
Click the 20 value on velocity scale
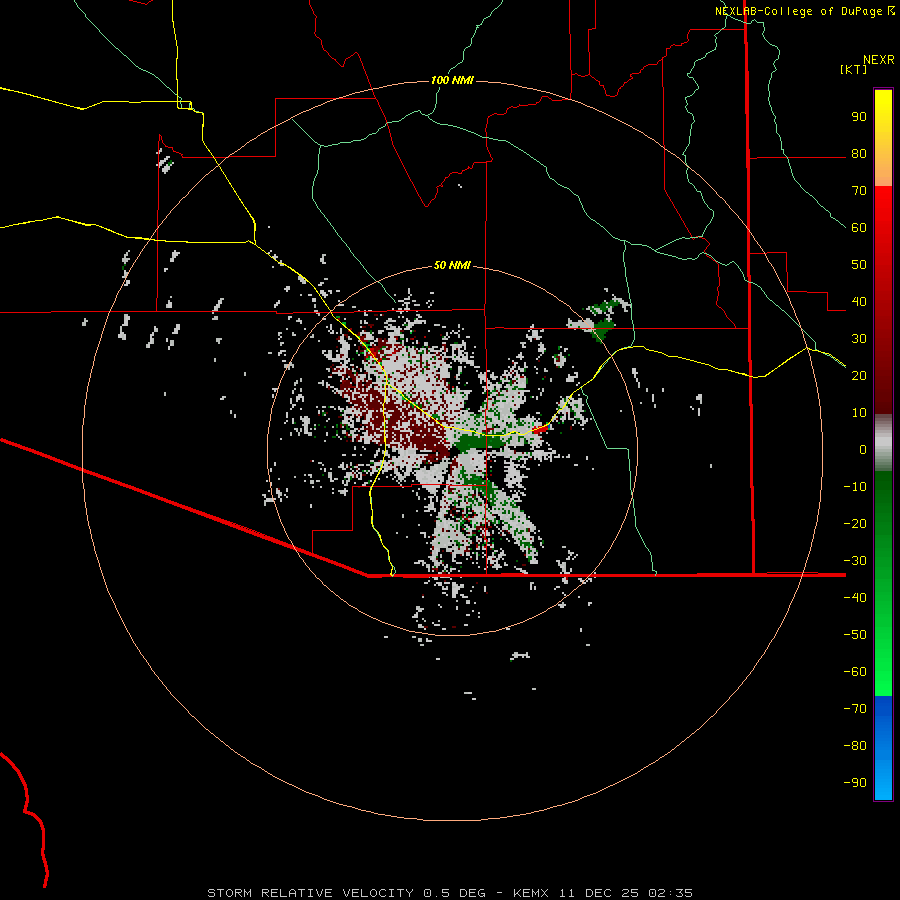(x=859, y=376)
